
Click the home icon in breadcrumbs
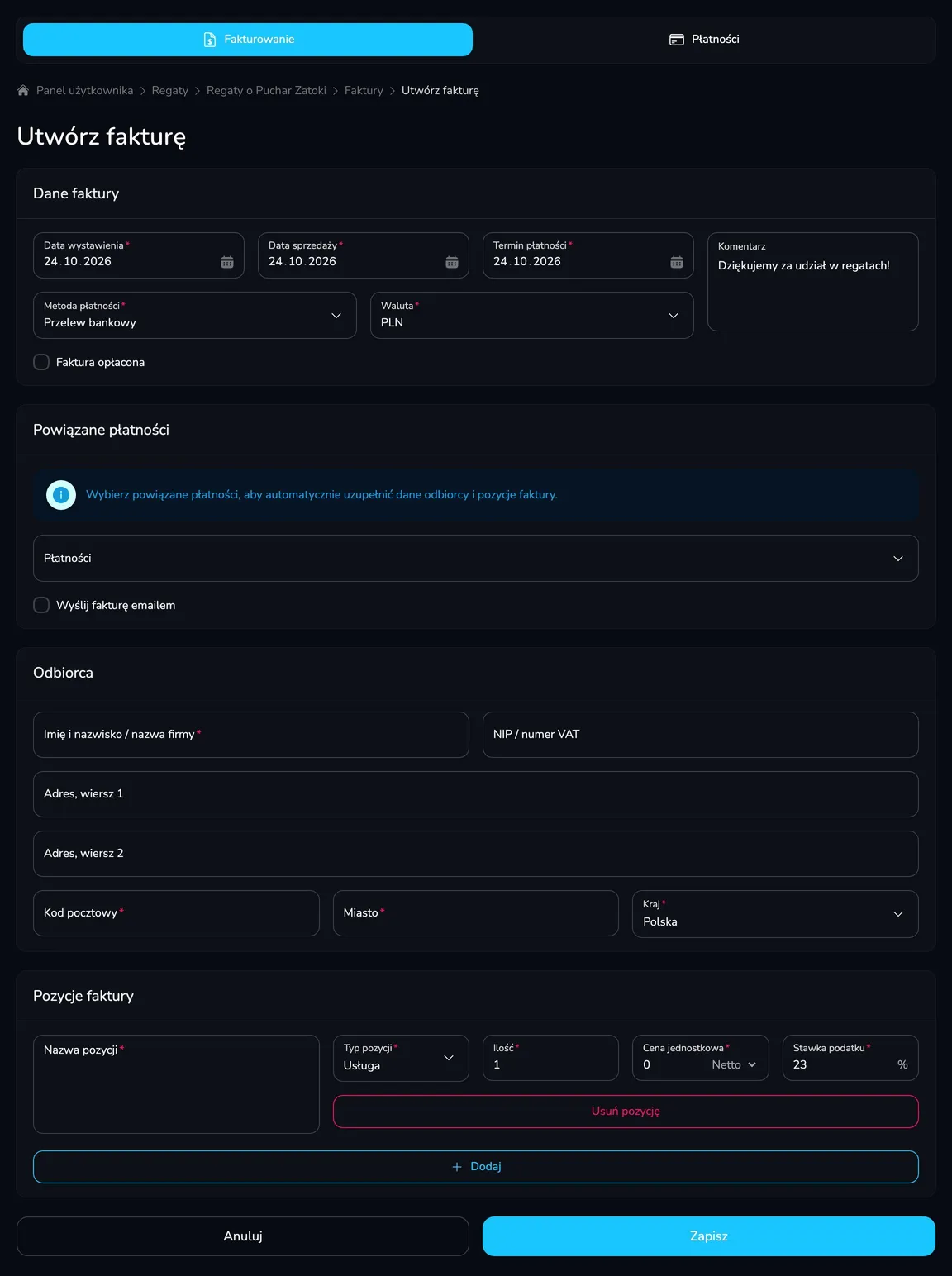23,90
